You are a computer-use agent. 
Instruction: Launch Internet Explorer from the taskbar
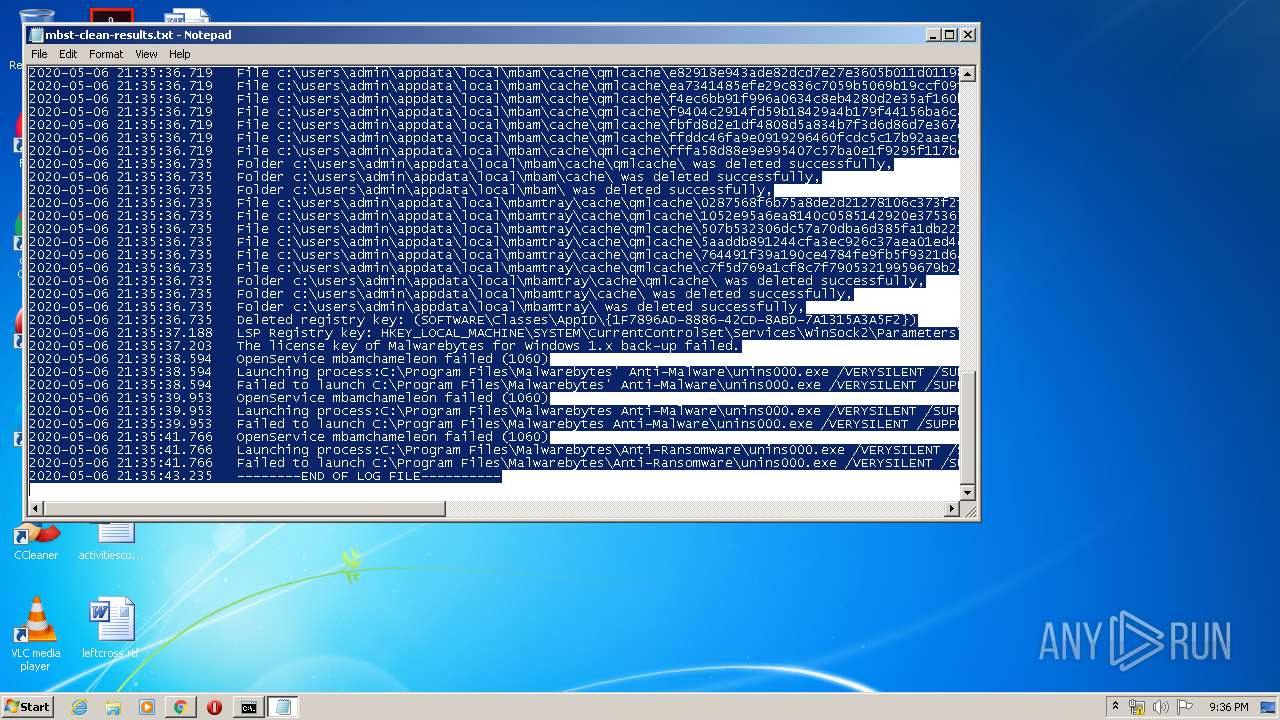tap(80, 707)
